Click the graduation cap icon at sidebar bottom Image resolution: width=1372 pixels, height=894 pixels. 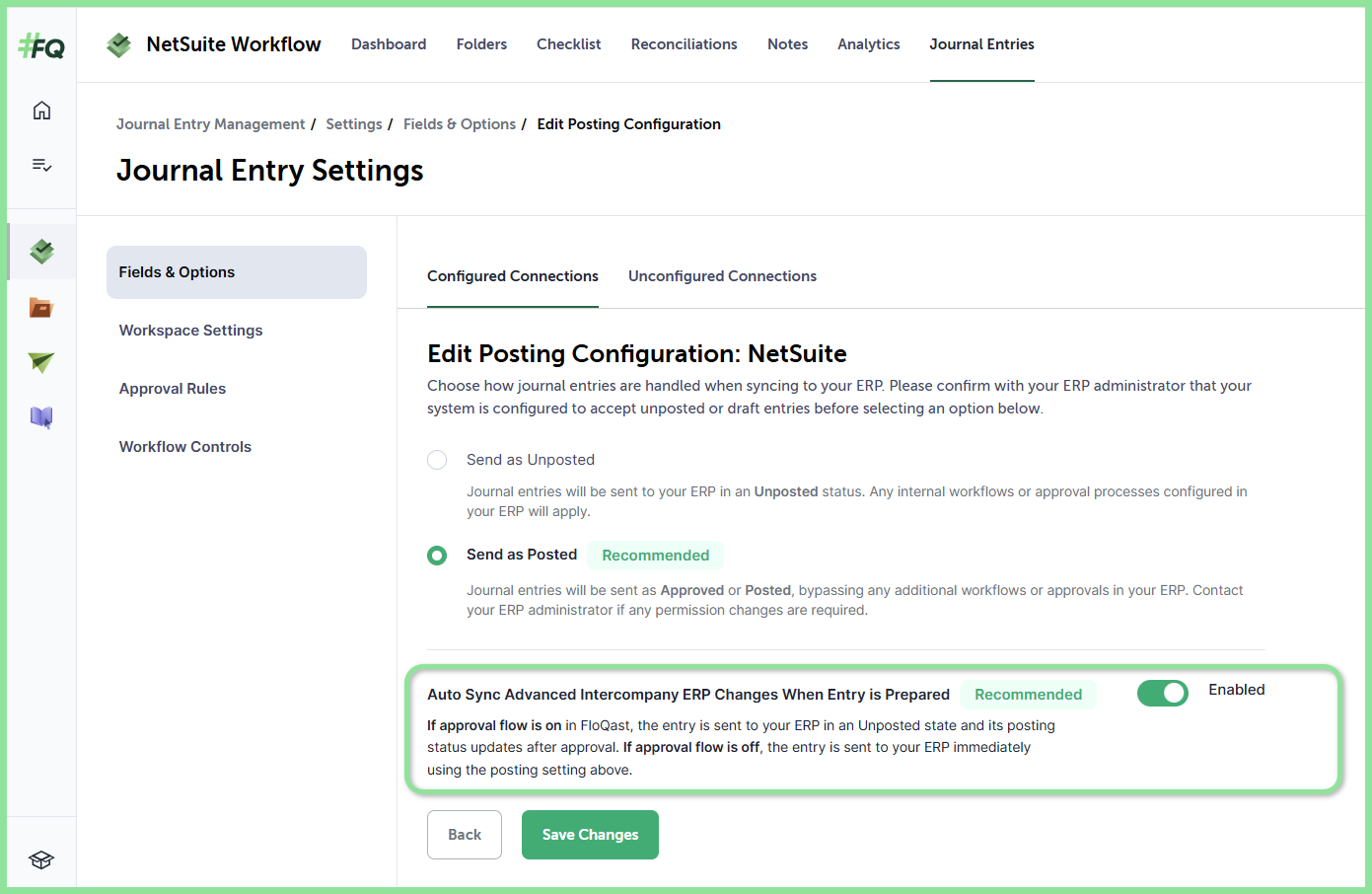[x=41, y=859]
